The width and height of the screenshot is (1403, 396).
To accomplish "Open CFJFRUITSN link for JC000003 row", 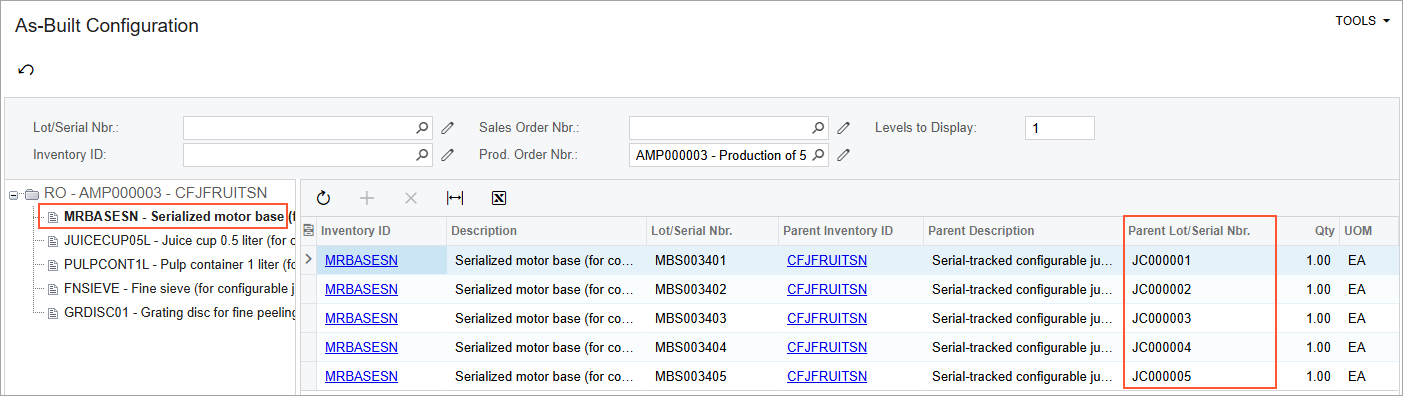I will tap(827, 318).
